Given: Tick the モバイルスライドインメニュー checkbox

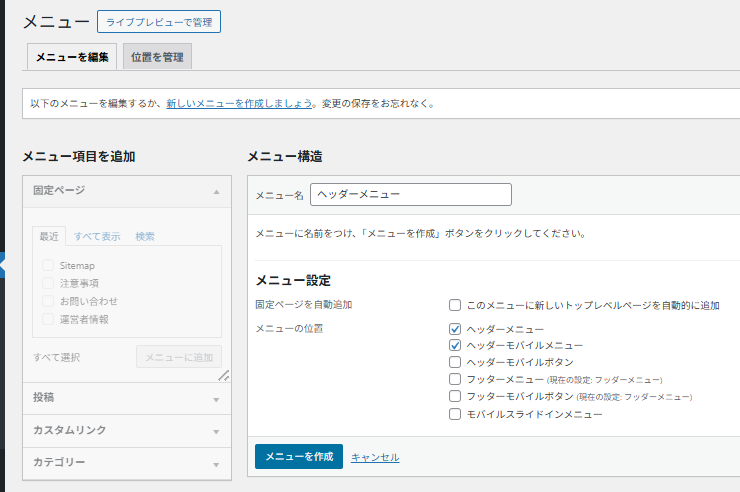Looking at the screenshot, I should (455, 413).
